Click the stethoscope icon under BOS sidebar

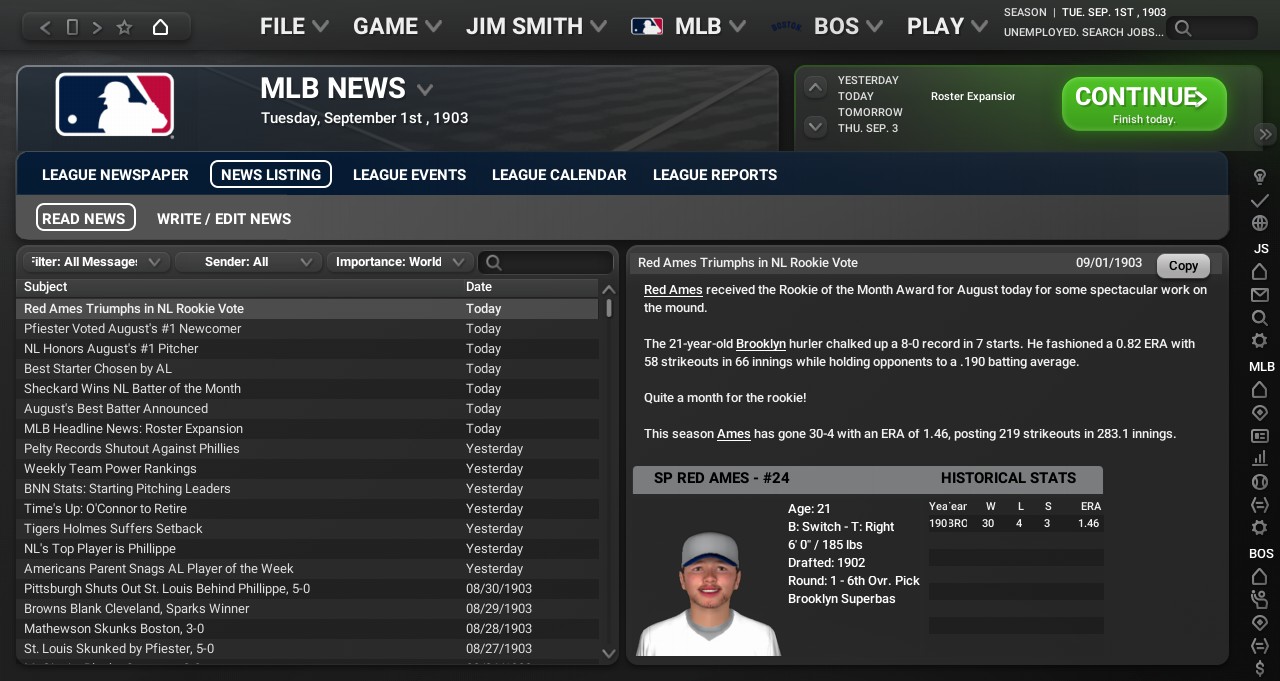tap(1260, 599)
